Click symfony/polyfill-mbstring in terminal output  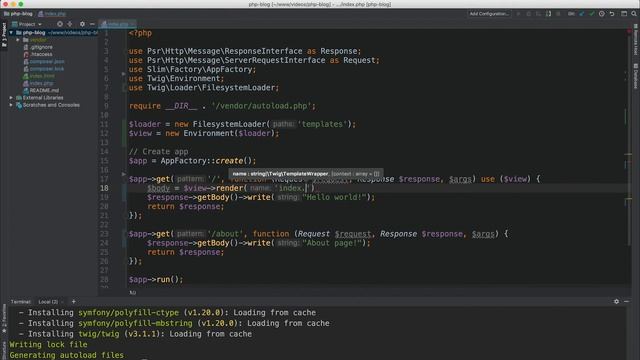(x=135, y=323)
